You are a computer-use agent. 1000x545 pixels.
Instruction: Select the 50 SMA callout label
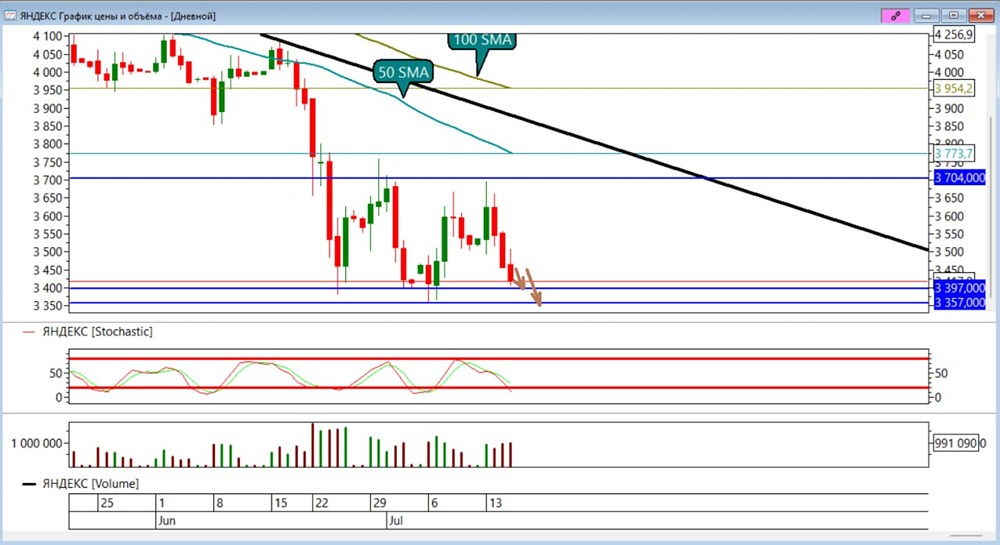403,72
